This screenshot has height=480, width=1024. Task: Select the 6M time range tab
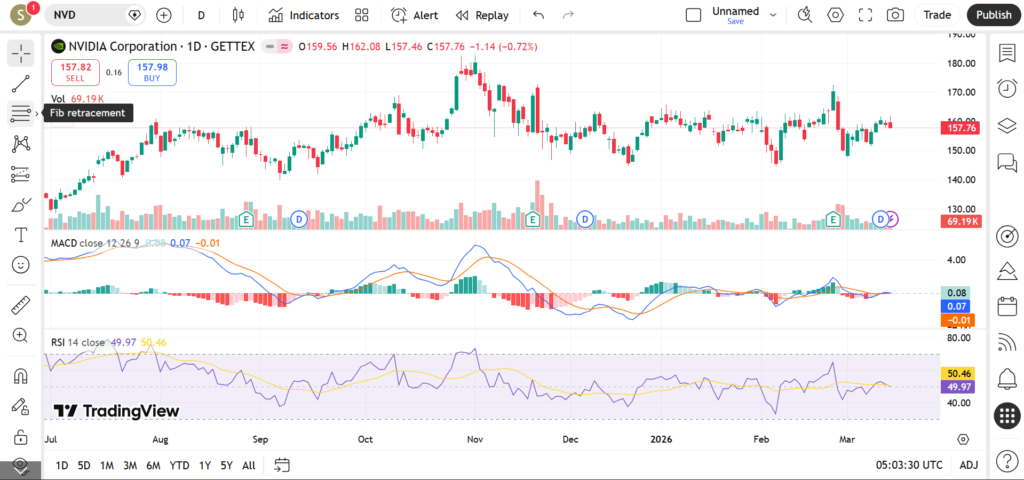tap(153, 465)
